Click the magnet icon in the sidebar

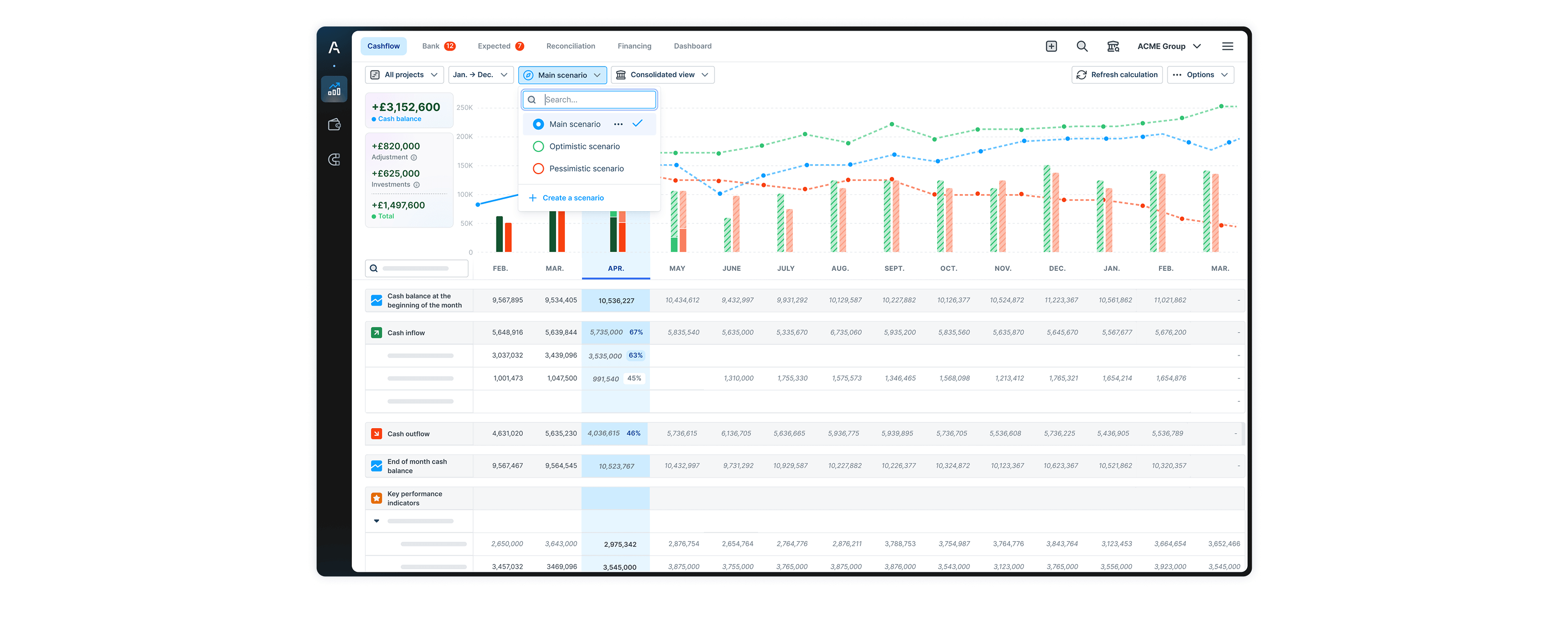point(334,160)
